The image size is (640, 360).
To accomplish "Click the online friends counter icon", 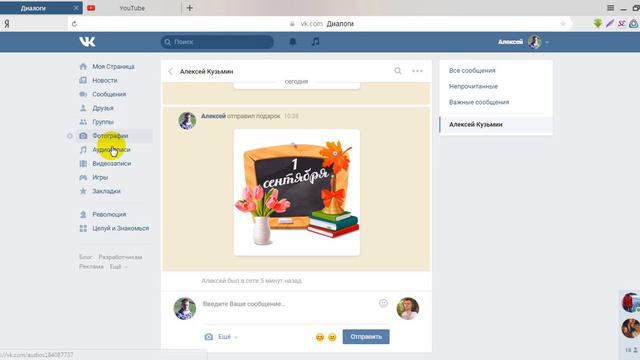I will pyautogui.click(x=631, y=350).
